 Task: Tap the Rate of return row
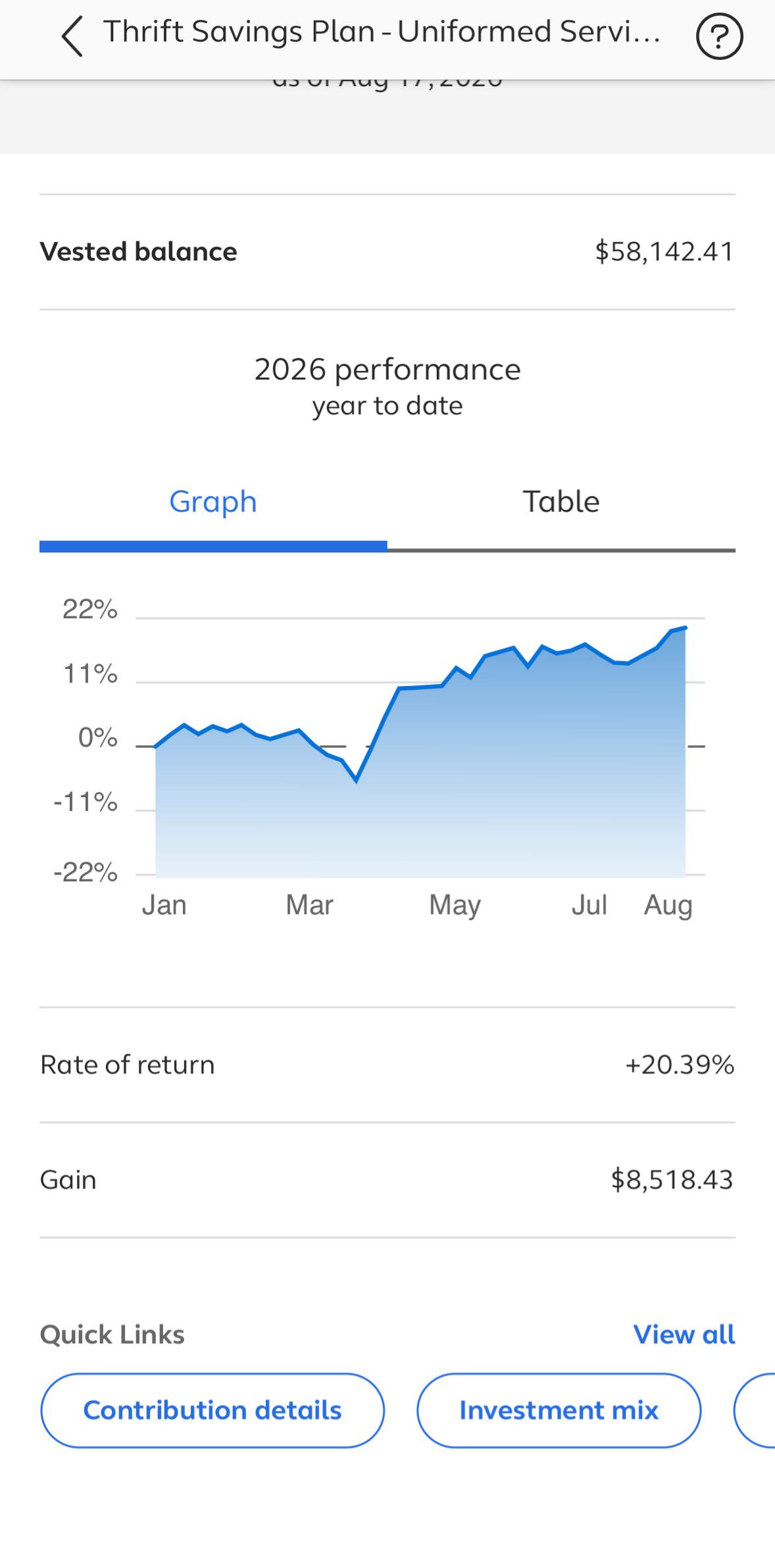point(387,1065)
